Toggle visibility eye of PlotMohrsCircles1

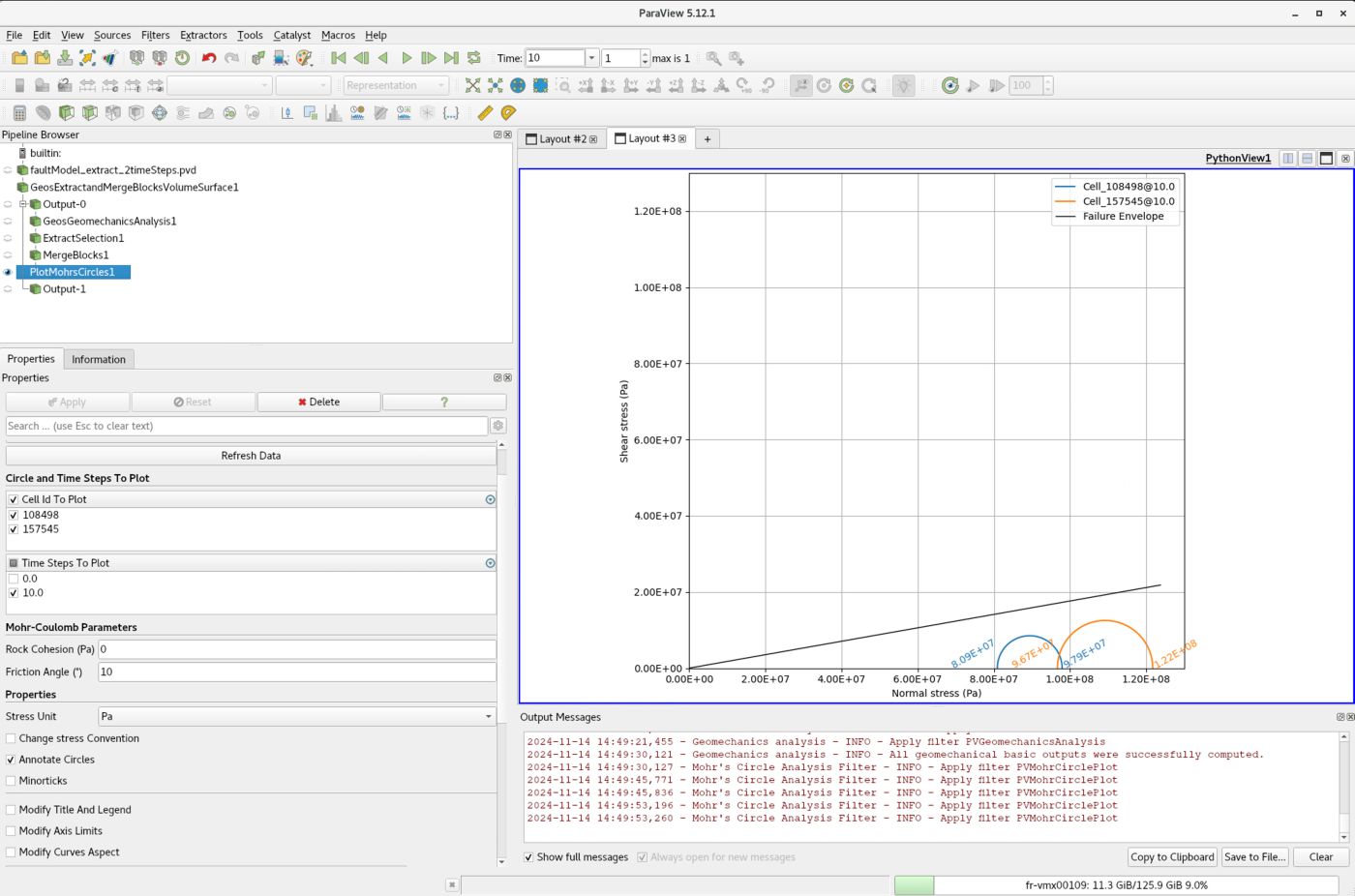[8, 272]
